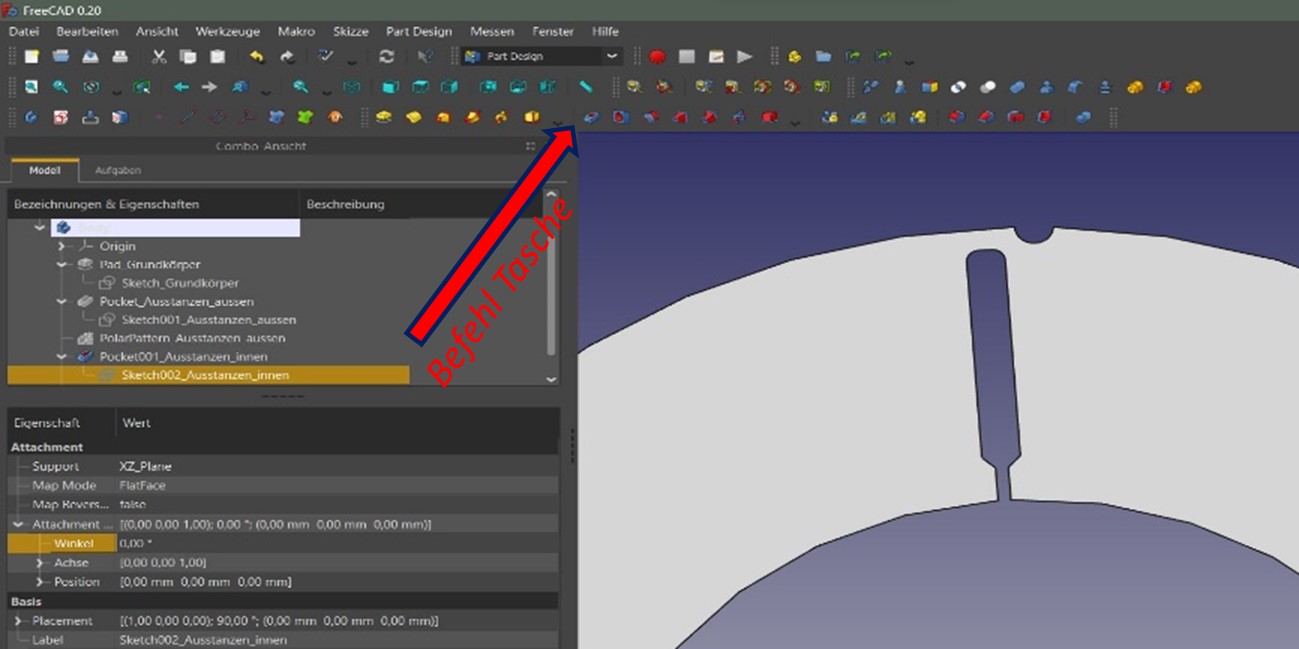The width and height of the screenshot is (1299, 649).
Task: Click the Print icon in the toolbar
Action: (x=120, y=57)
